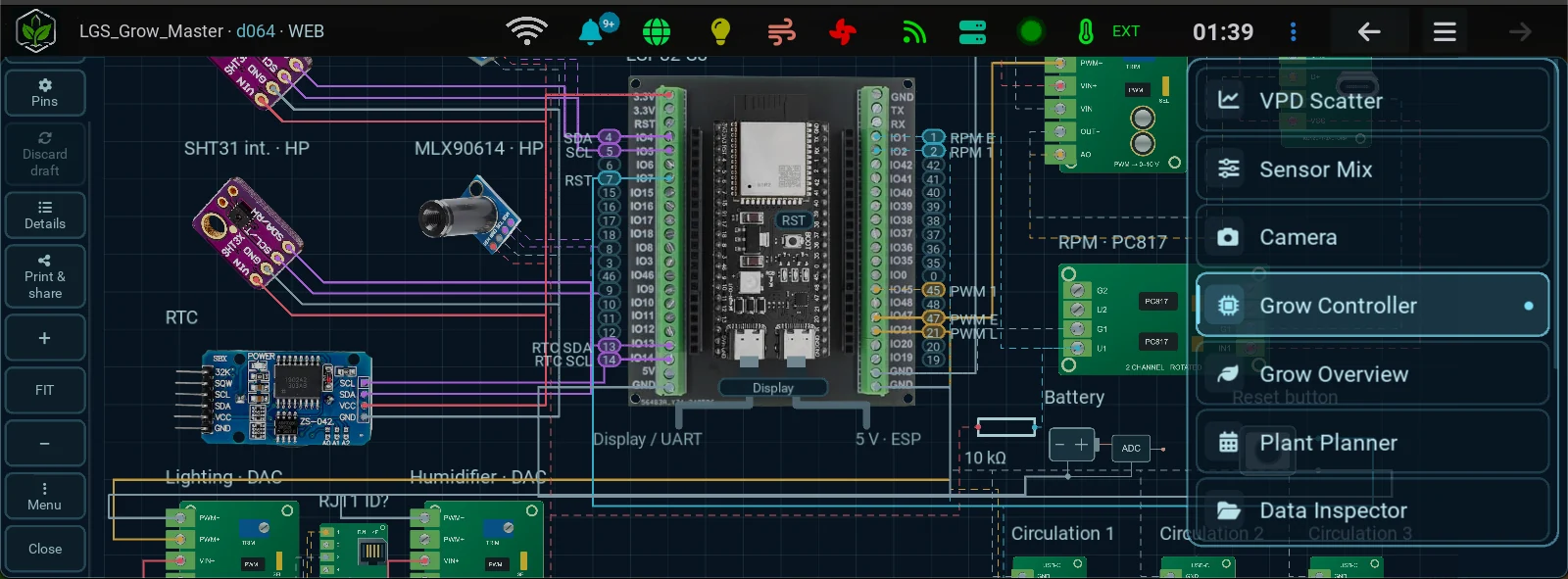Click the green server stack icon
Viewport: 1568px width, 579px height.
click(972, 32)
